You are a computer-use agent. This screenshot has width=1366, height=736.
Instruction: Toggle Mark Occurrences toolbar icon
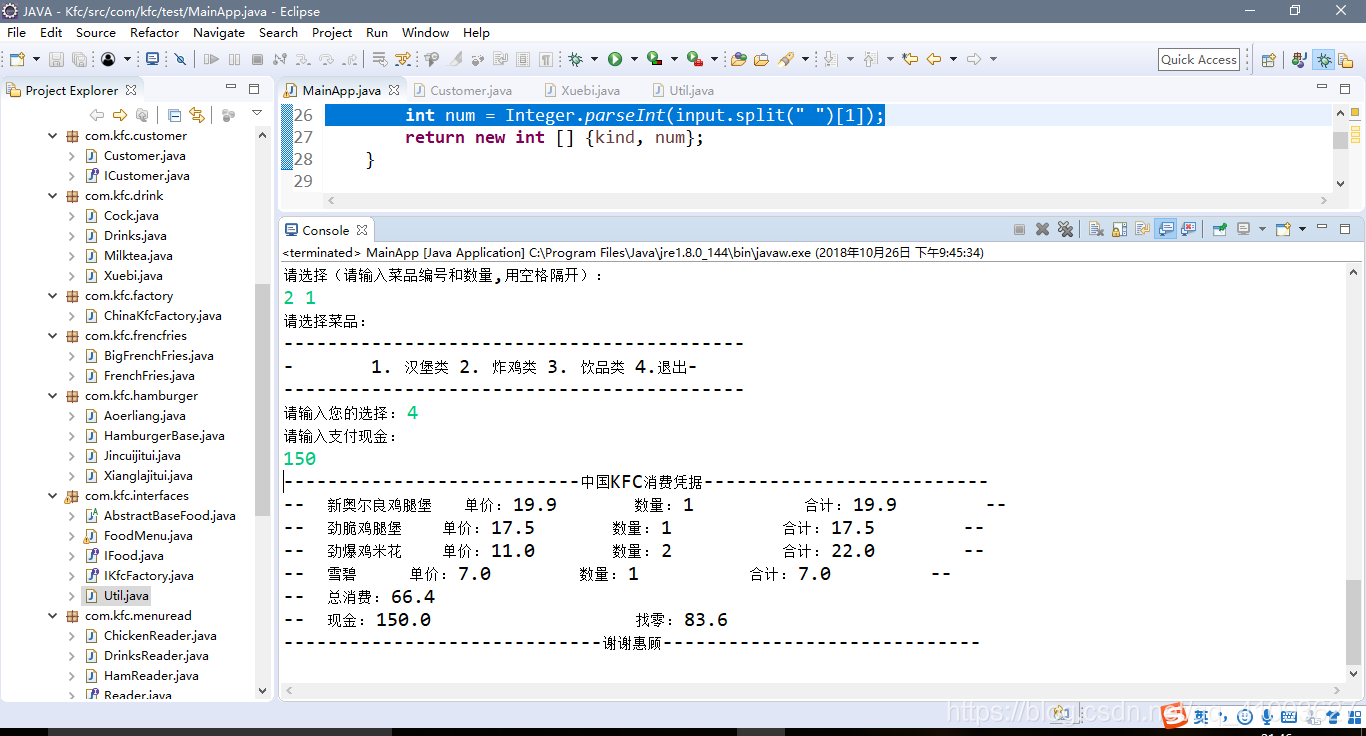[x=455, y=59]
